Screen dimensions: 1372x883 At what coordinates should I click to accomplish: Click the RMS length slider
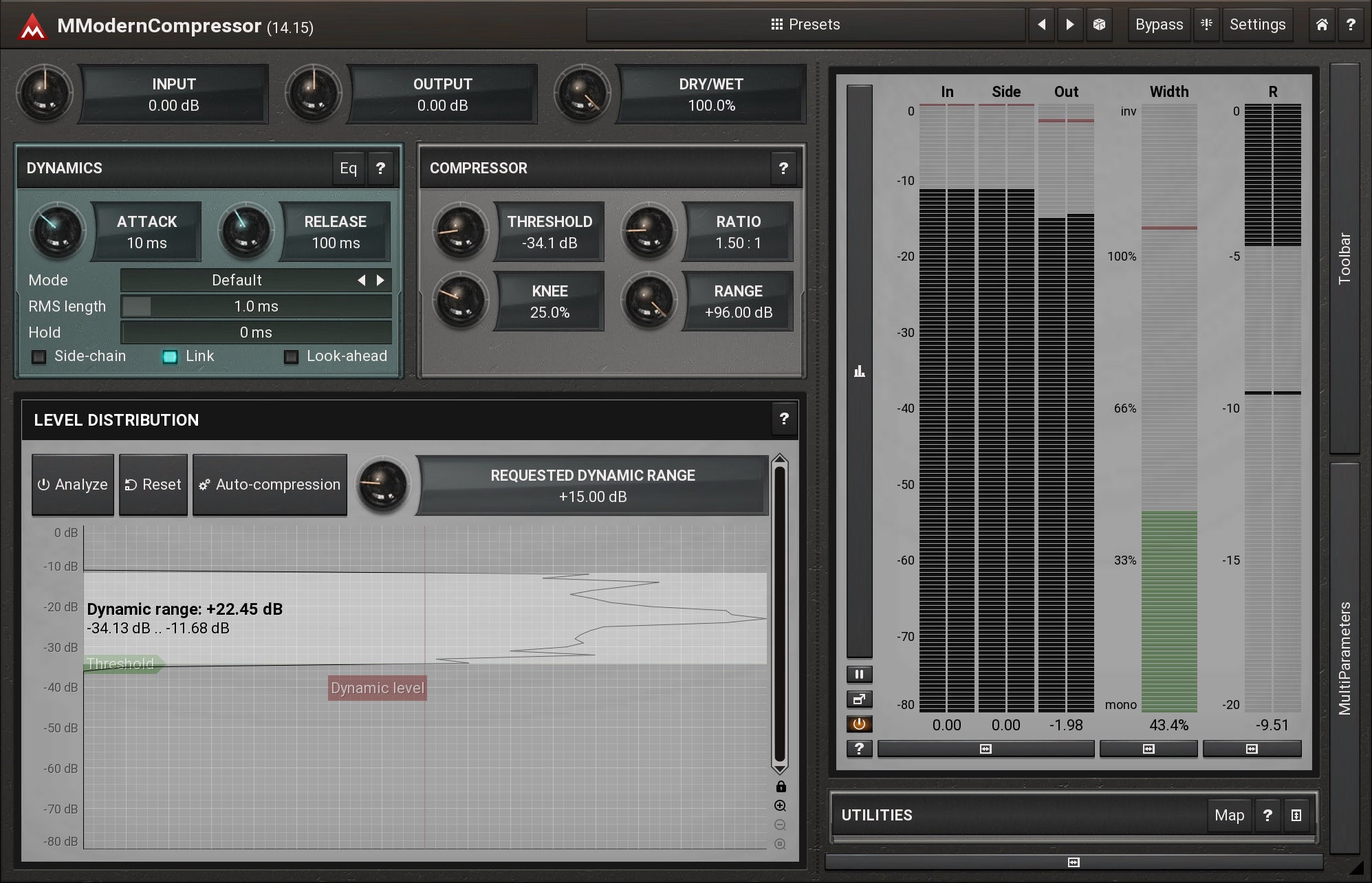pyautogui.click(x=256, y=306)
